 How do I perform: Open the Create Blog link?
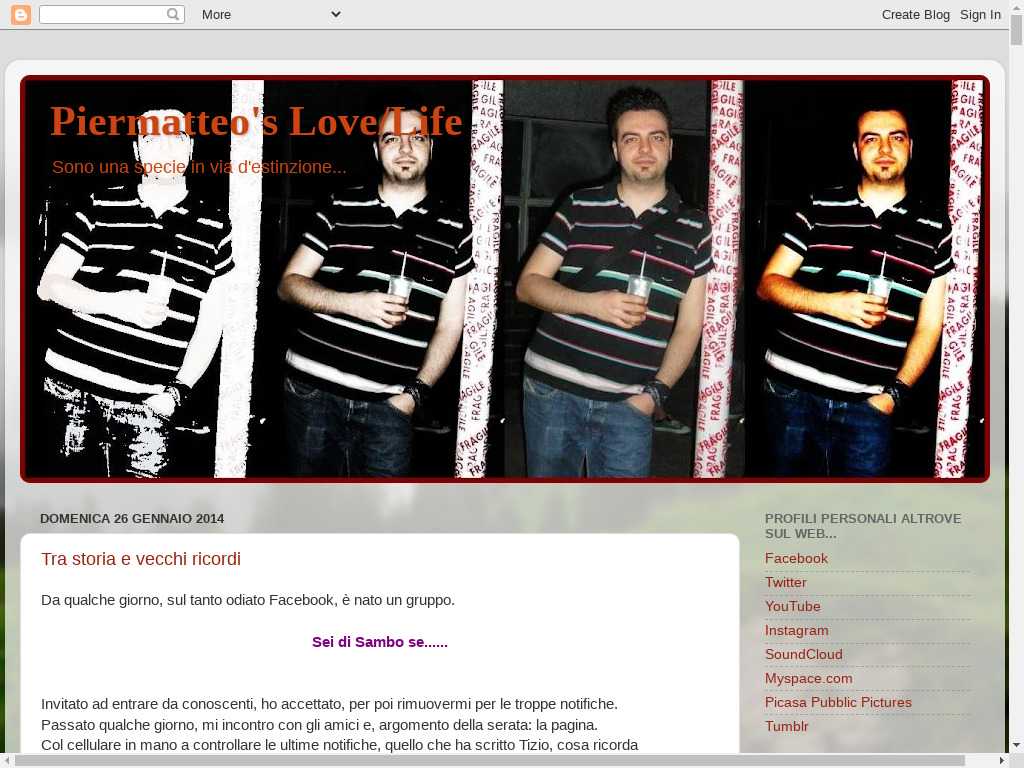point(915,14)
